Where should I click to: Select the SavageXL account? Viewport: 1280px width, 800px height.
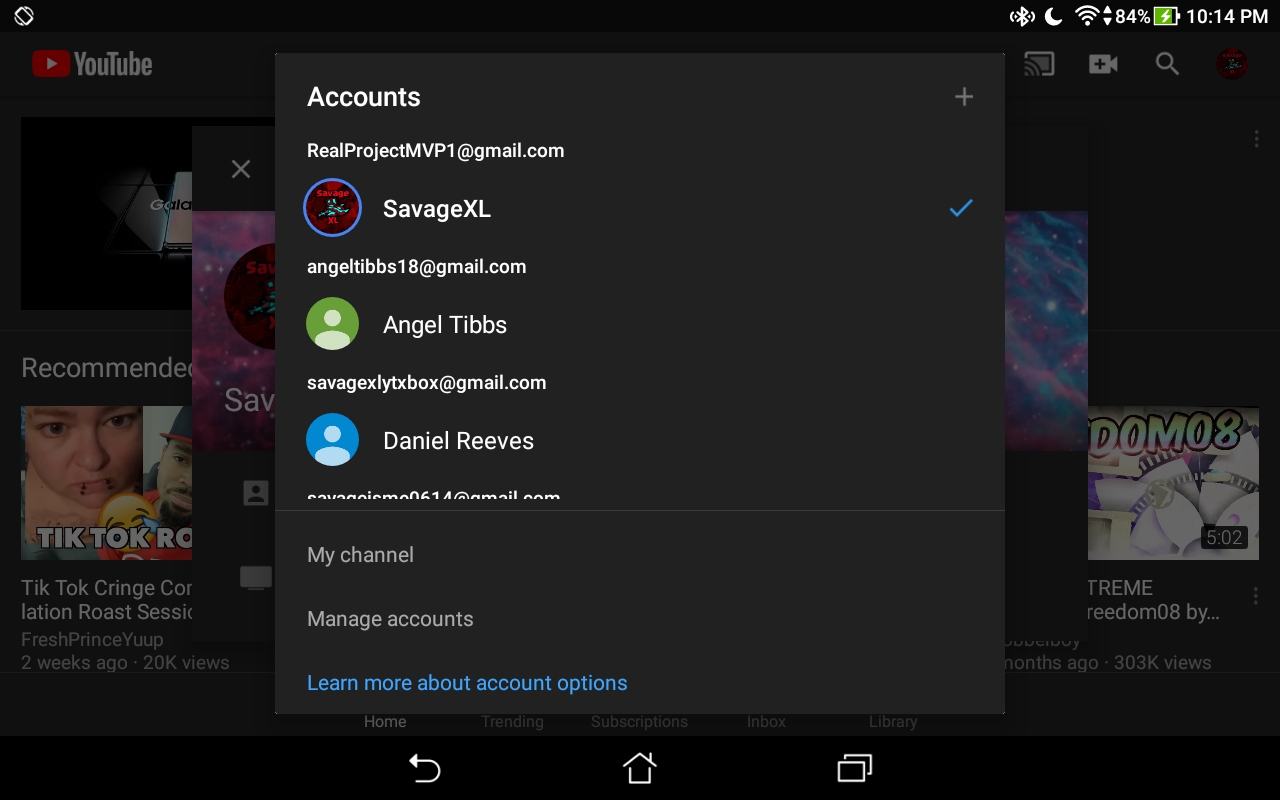click(x=640, y=208)
